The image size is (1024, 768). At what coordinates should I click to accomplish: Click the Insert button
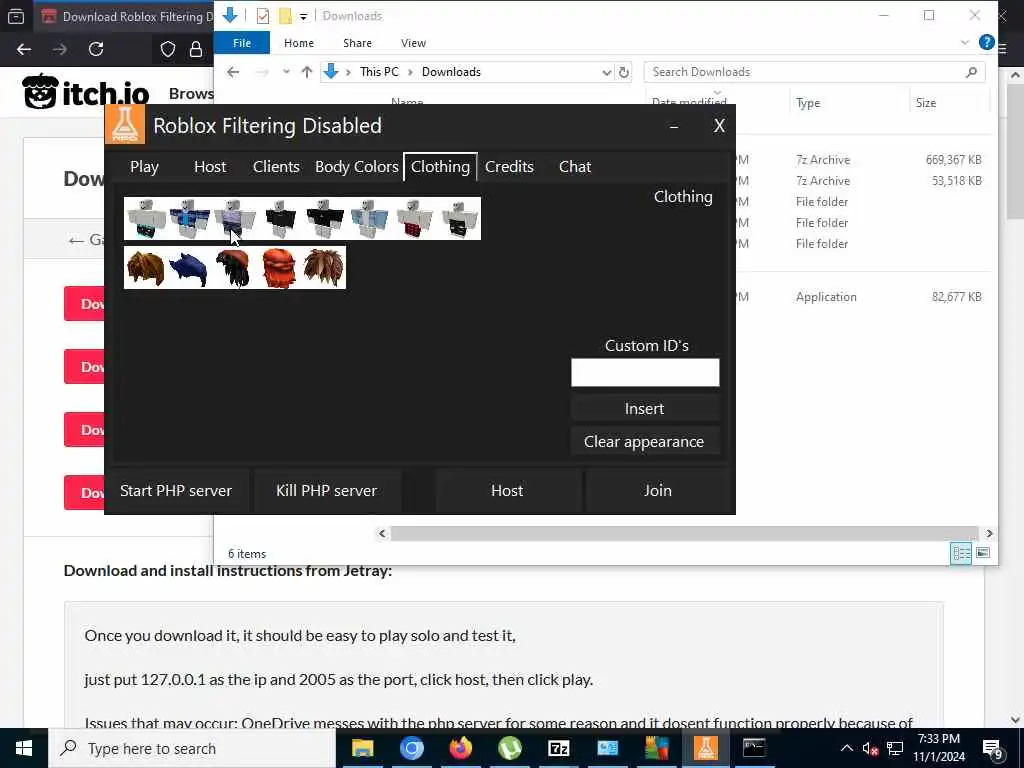pyautogui.click(x=645, y=408)
